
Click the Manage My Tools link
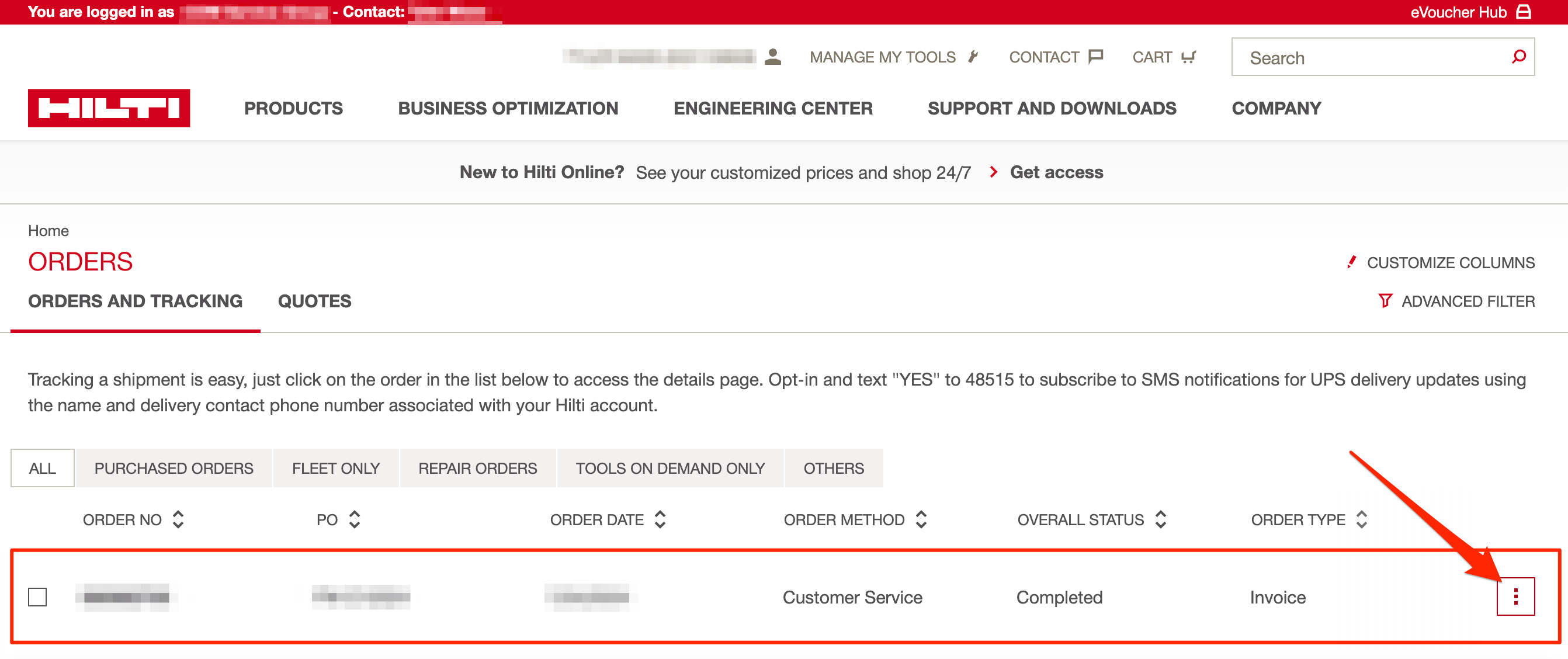pos(882,57)
